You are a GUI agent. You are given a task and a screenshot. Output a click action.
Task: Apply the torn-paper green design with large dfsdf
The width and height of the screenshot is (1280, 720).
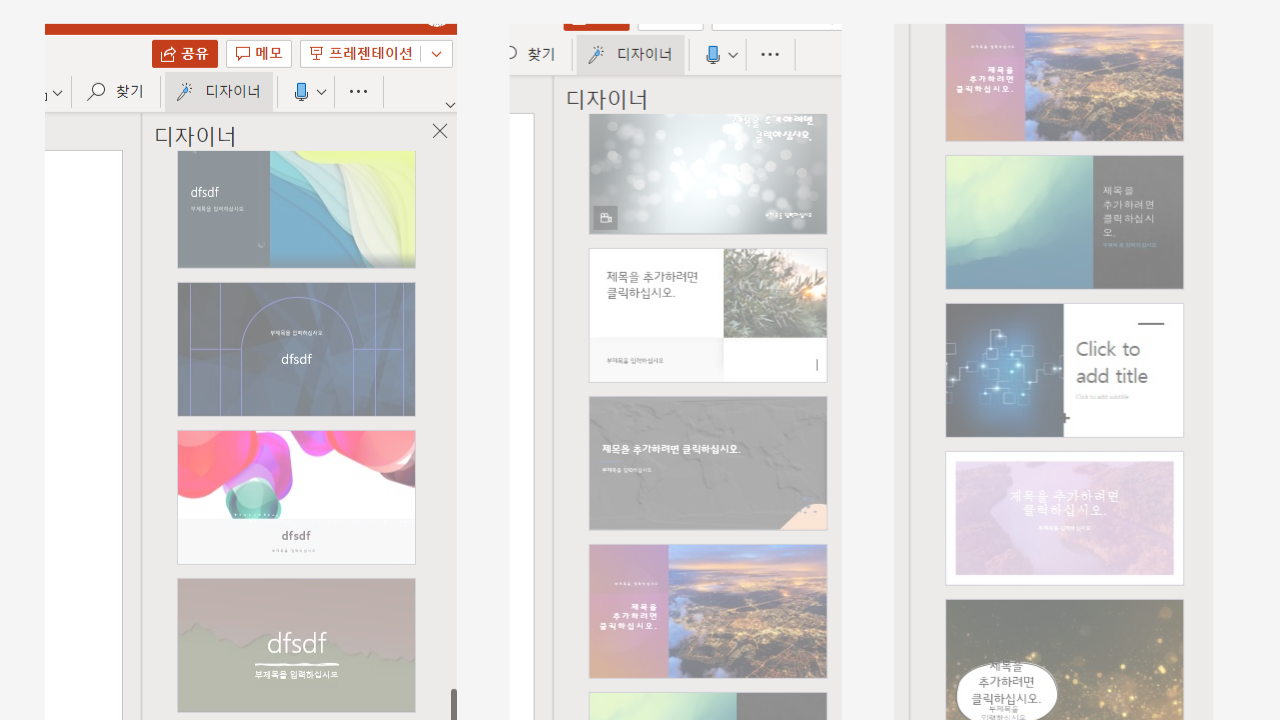coord(297,645)
